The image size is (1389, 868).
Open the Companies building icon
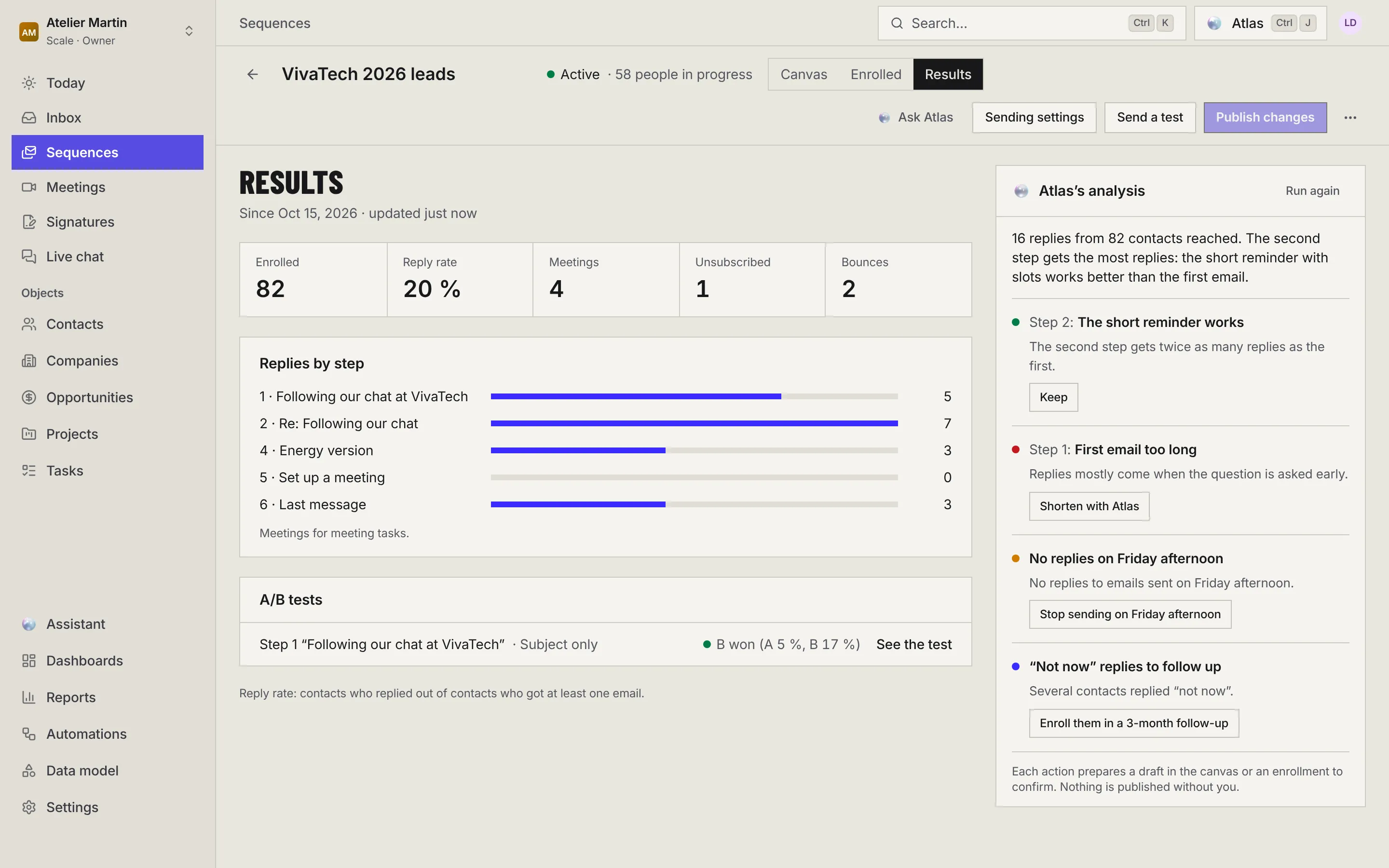(x=29, y=361)
